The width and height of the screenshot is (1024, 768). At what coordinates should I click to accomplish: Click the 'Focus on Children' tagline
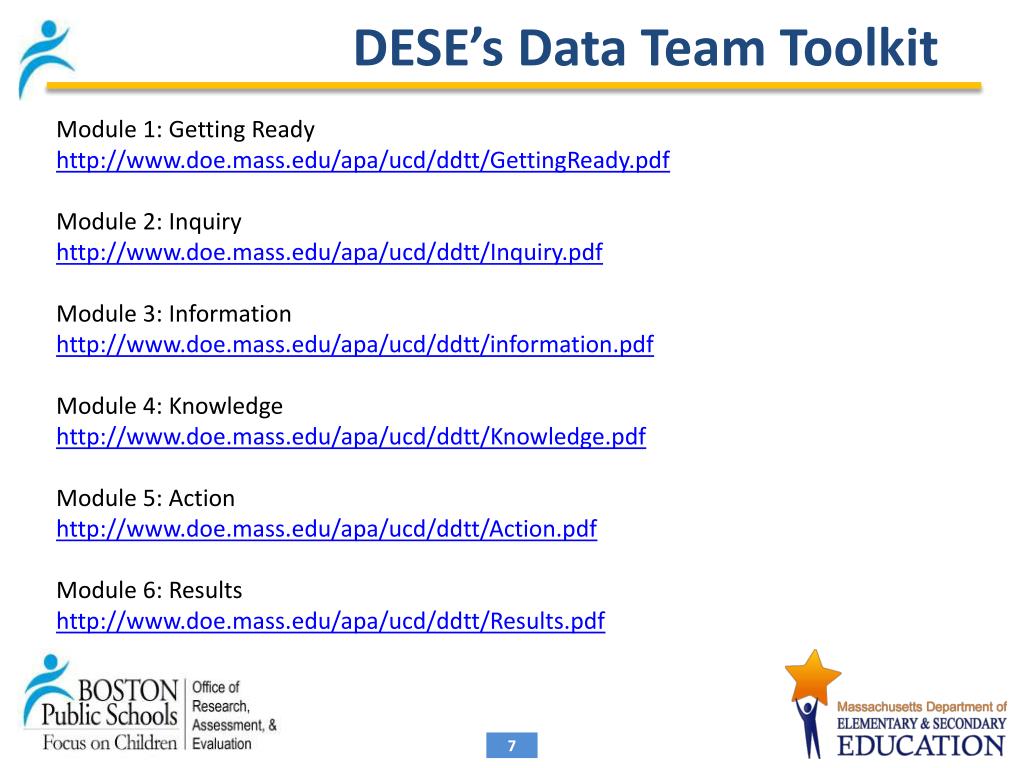click(110, 743)
